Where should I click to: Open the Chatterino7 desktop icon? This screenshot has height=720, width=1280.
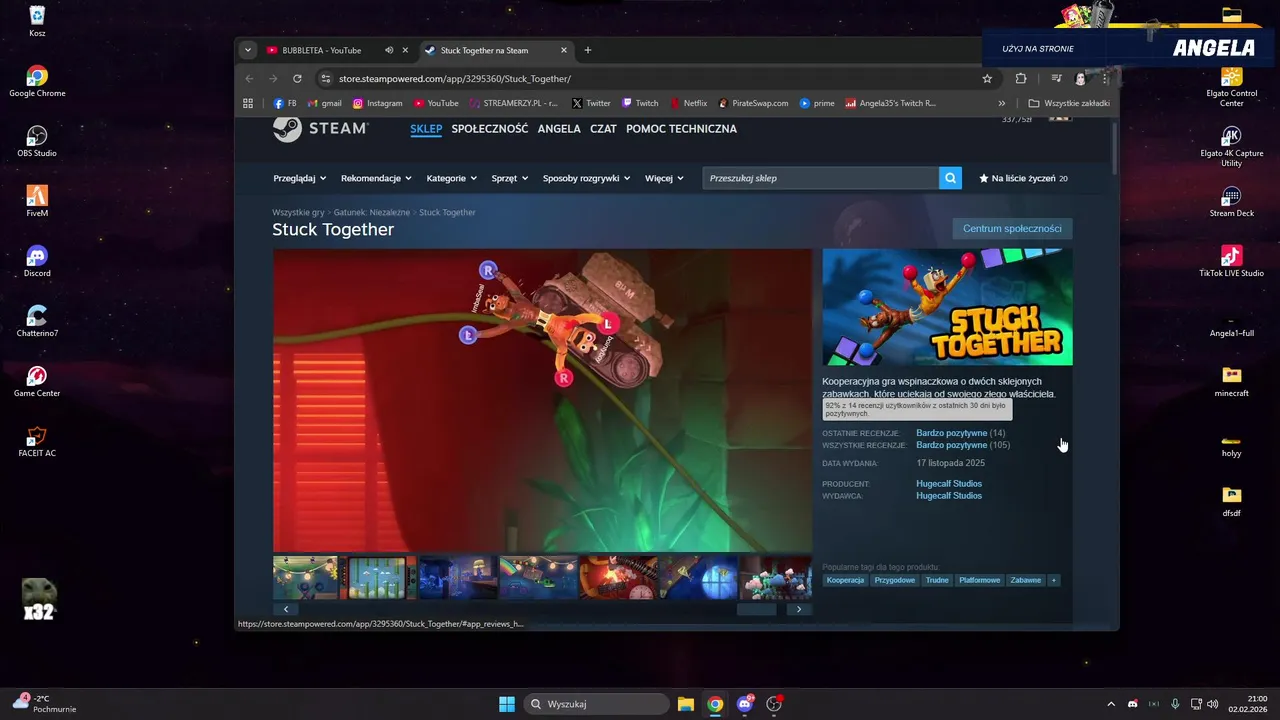[37, 321]
